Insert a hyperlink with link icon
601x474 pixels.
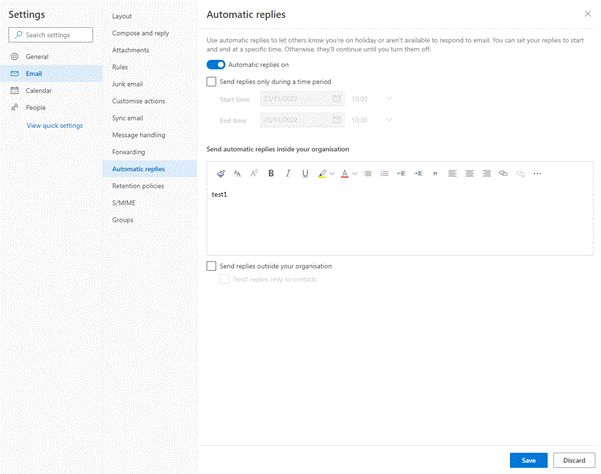tap(503, 173)
